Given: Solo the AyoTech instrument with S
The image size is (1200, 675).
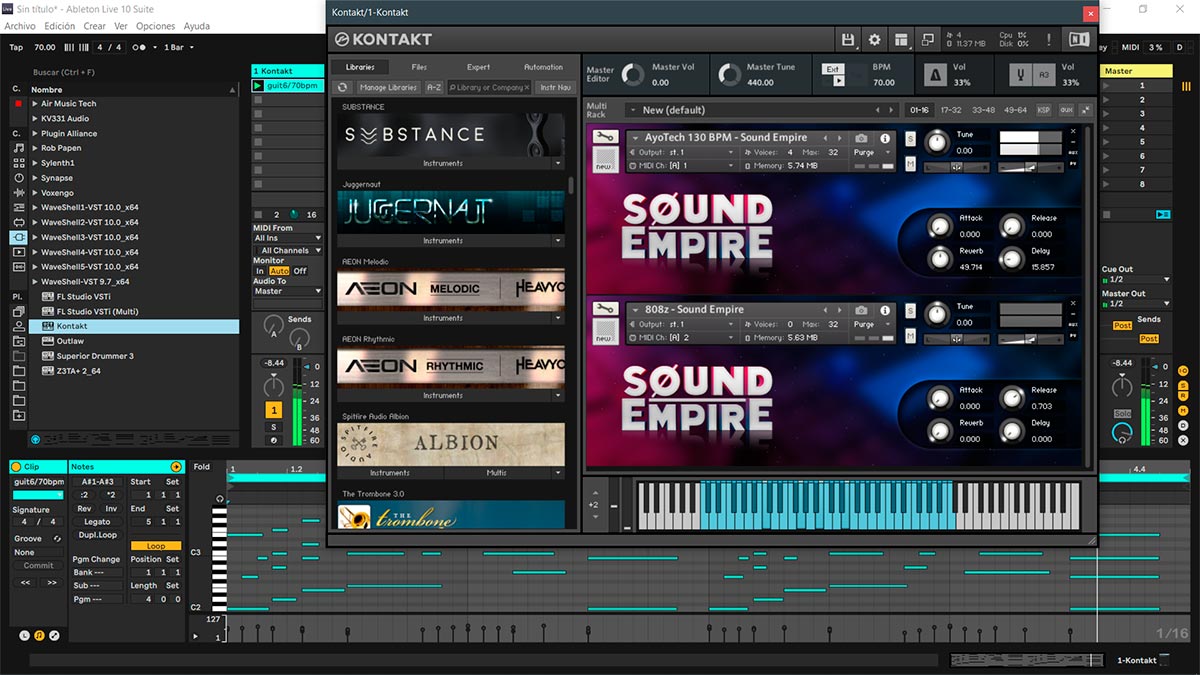Looking at the screenshot, I should click(x=910, y=138).
